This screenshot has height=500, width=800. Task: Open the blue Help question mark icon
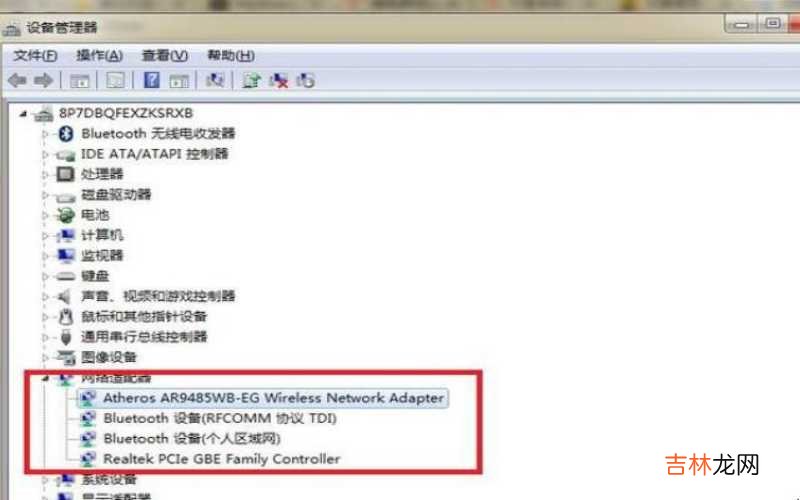pyautogui.click(x=152, y=80)
